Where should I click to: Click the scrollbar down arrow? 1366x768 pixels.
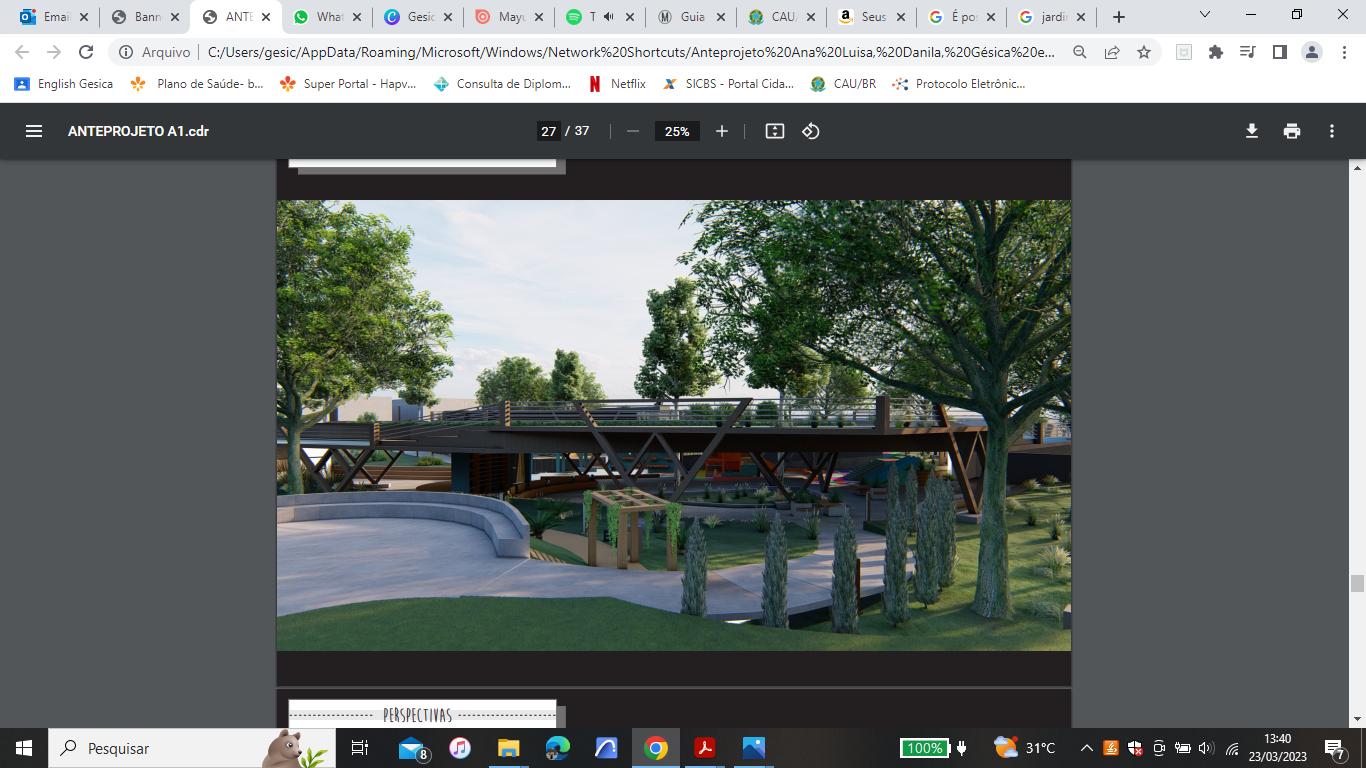[x=1357, y=718]
